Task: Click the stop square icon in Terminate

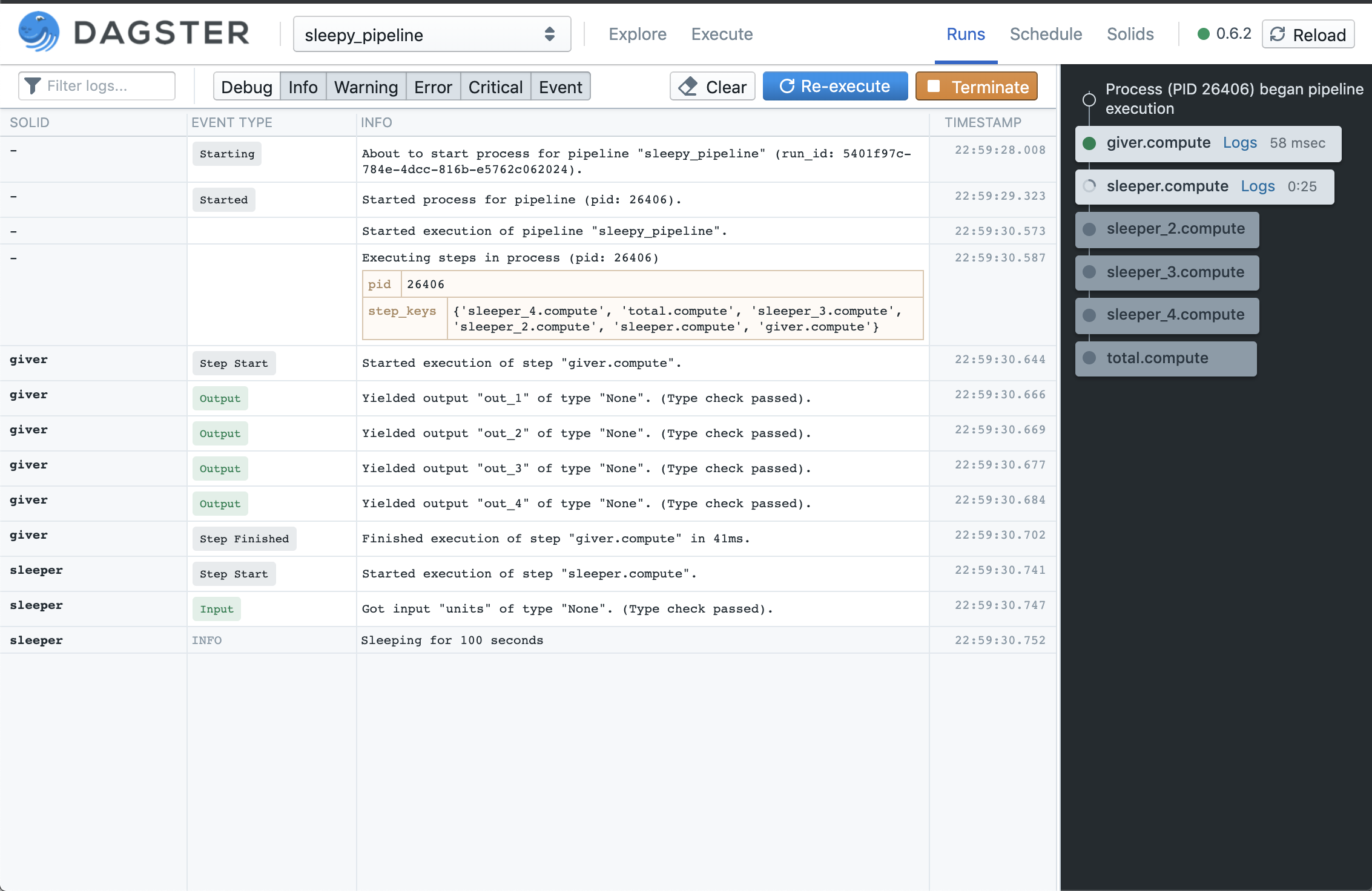Action: (934, 87)
